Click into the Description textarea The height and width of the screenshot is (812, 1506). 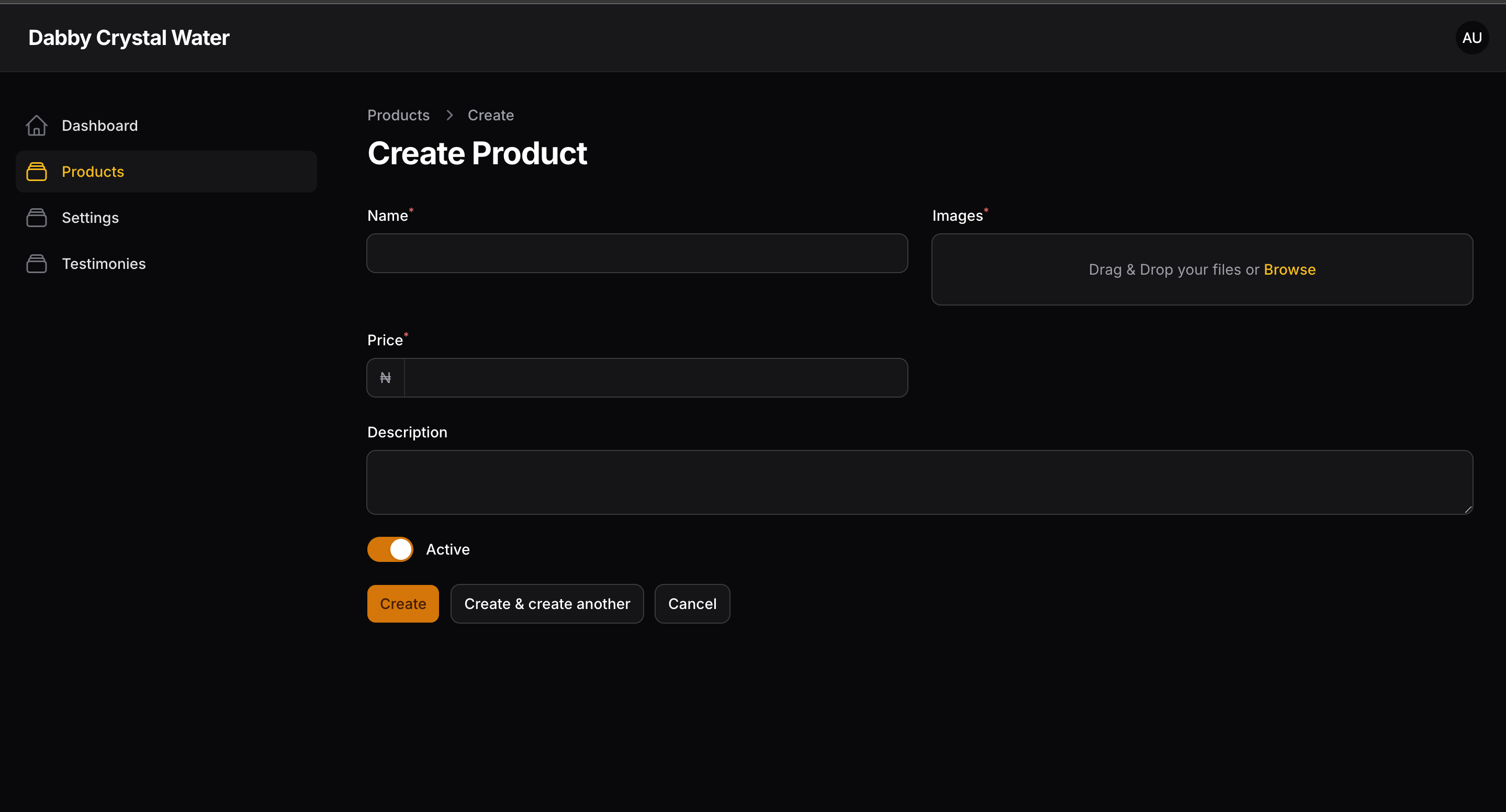pos(919,482)
